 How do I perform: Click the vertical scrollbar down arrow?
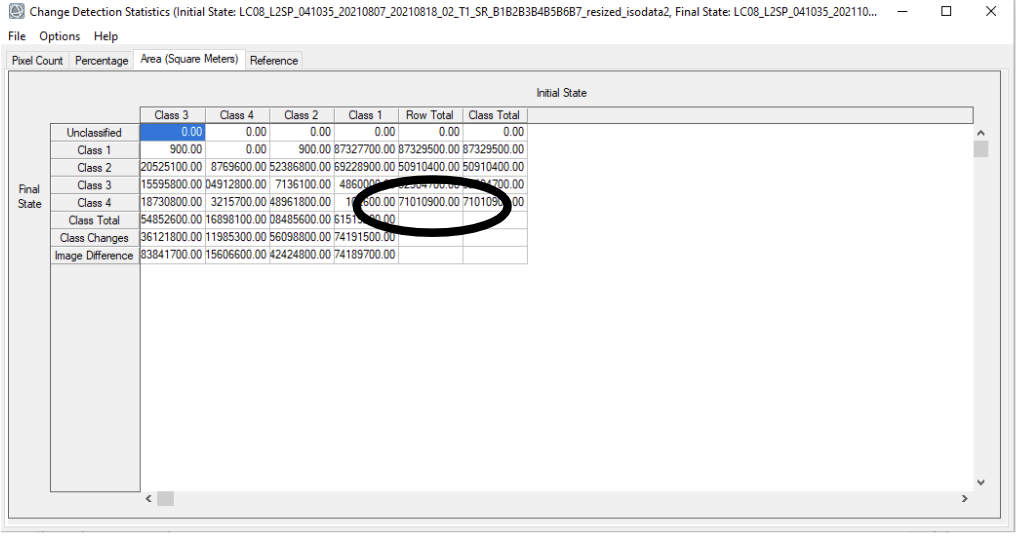(x=981, y=481)
